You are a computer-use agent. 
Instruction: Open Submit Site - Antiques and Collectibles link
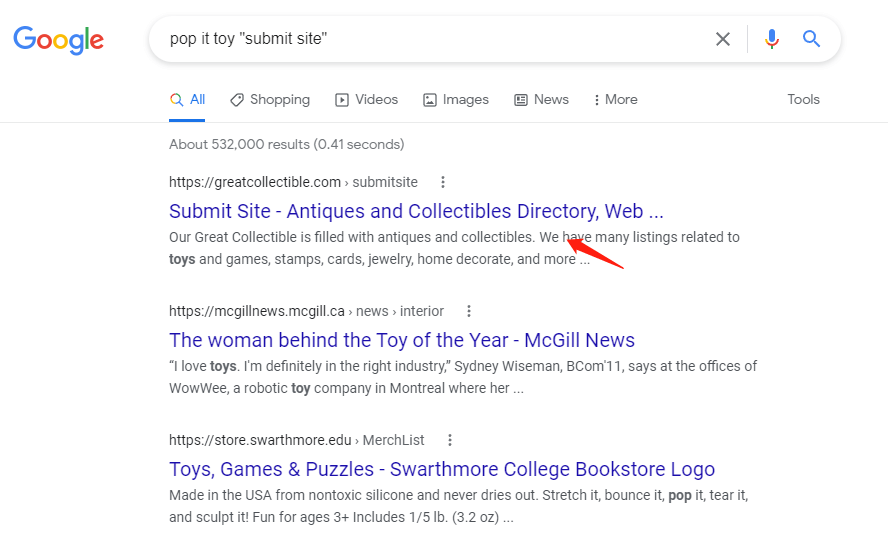coord(416,211)
